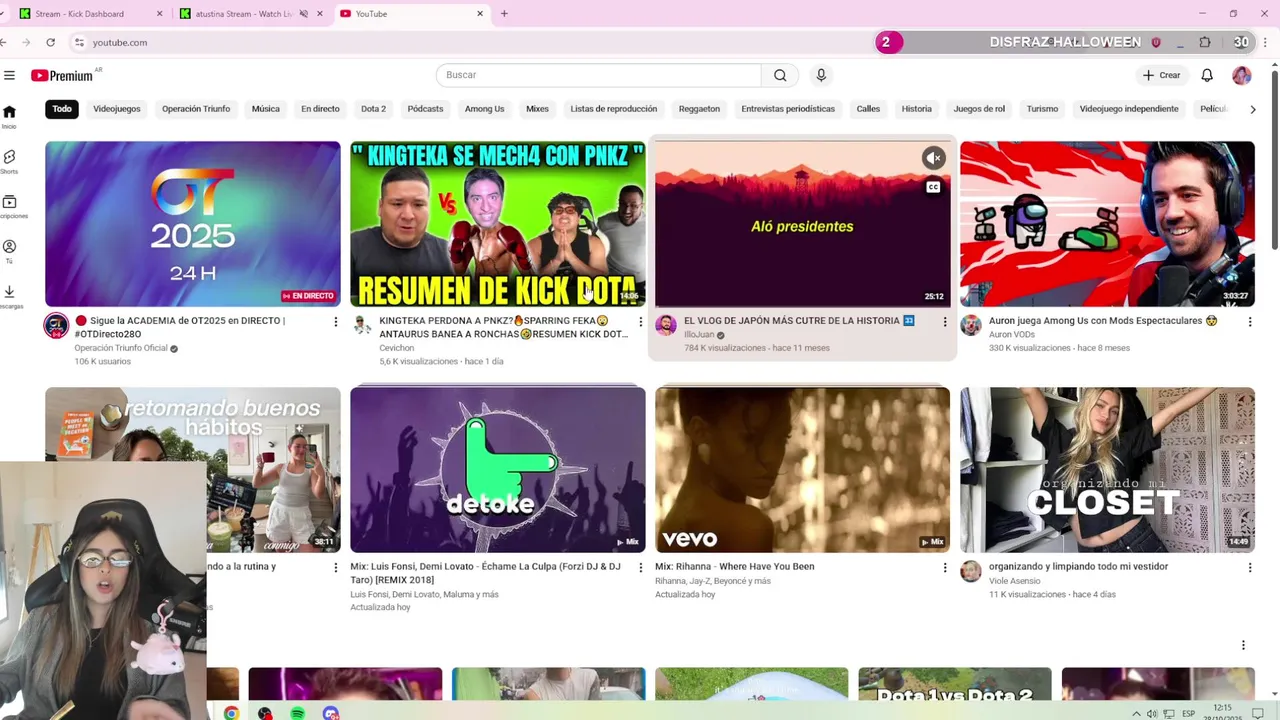Go to Inicio in the sidebar
The width and height of the screenshot is (1280, 720).
pyautogui.click(x=9, y=116)
